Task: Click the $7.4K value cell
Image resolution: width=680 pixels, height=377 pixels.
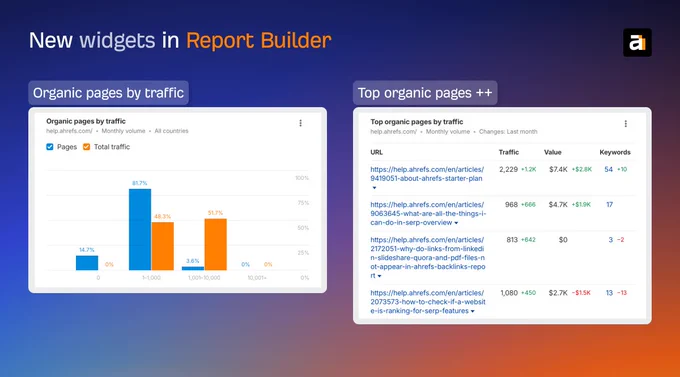Action: coord(558,170)
